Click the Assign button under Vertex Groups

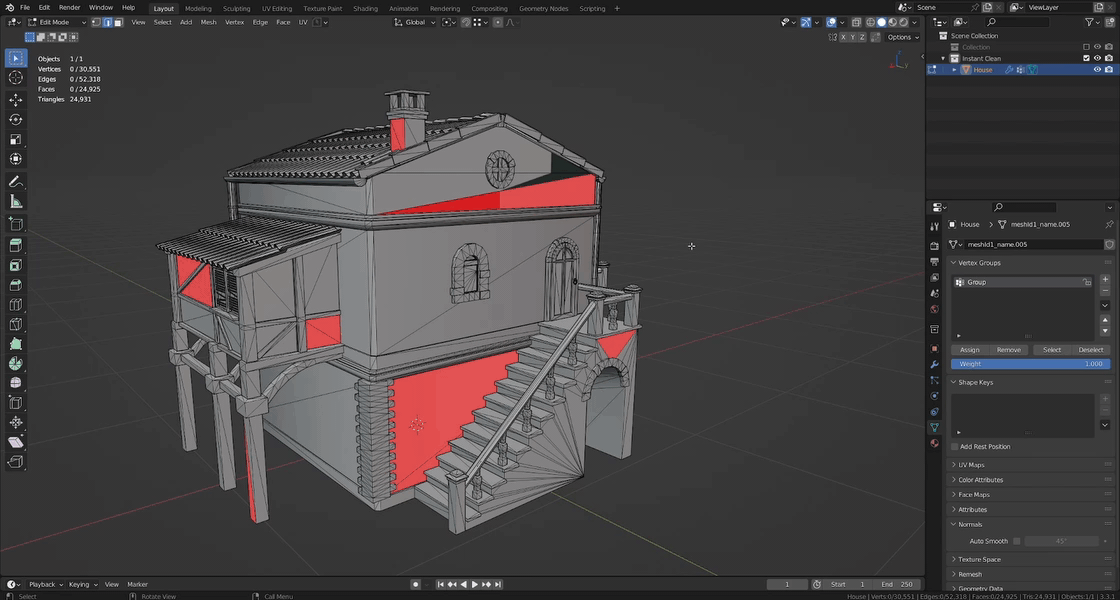[x=970, y=349]
